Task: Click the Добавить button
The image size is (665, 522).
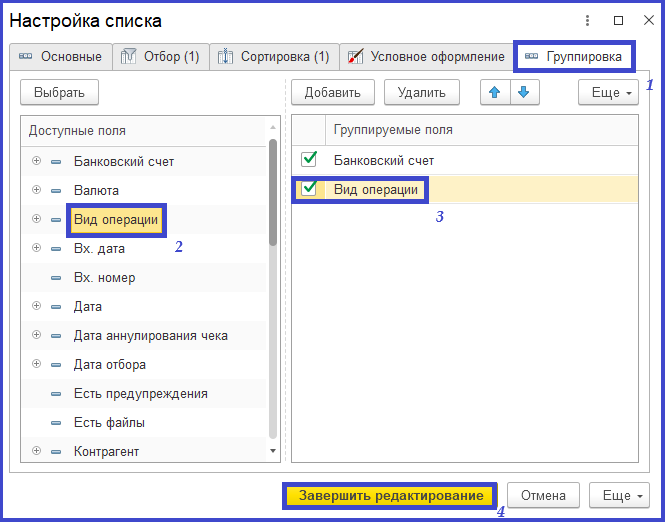Action: [332, 93]
